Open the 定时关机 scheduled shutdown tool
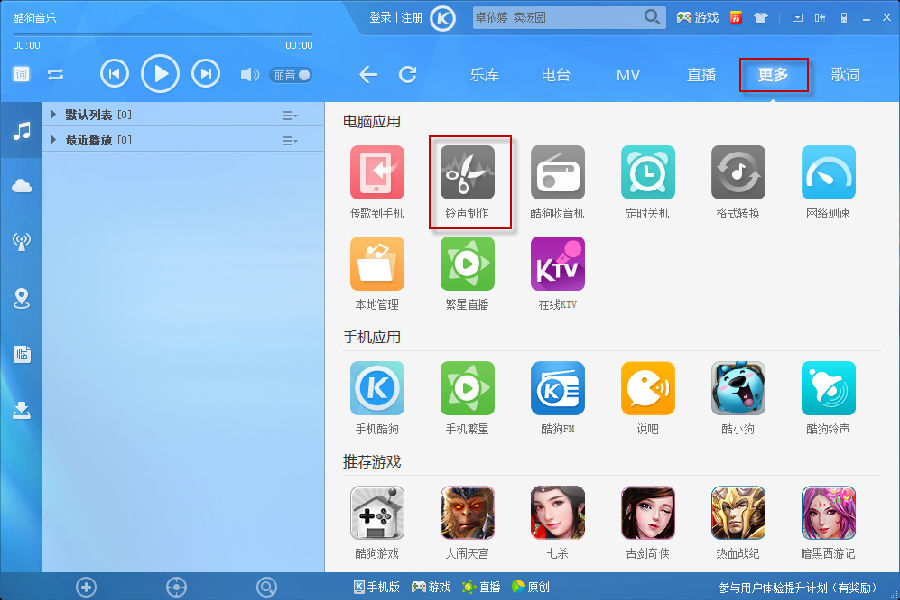 coord(647,180)
